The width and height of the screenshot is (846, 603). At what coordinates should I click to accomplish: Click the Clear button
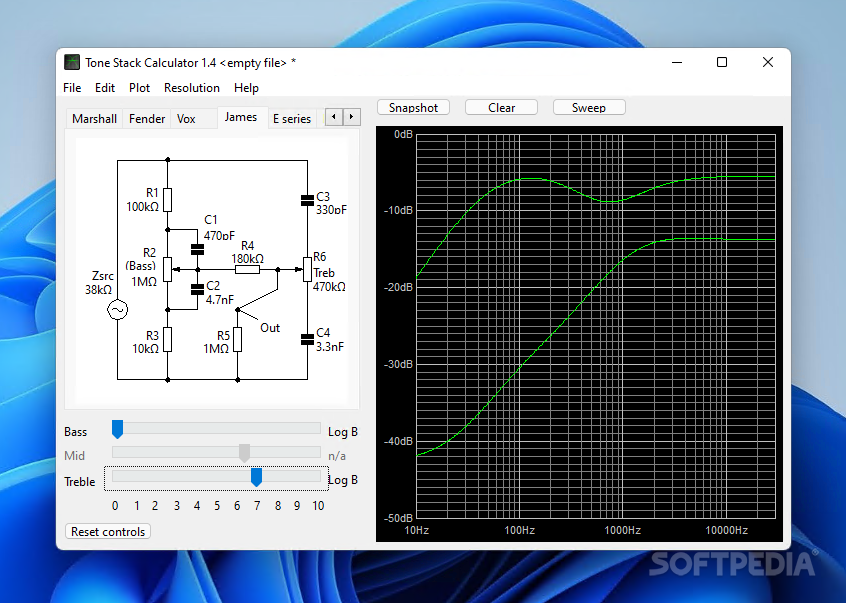[x=501, y=107]
